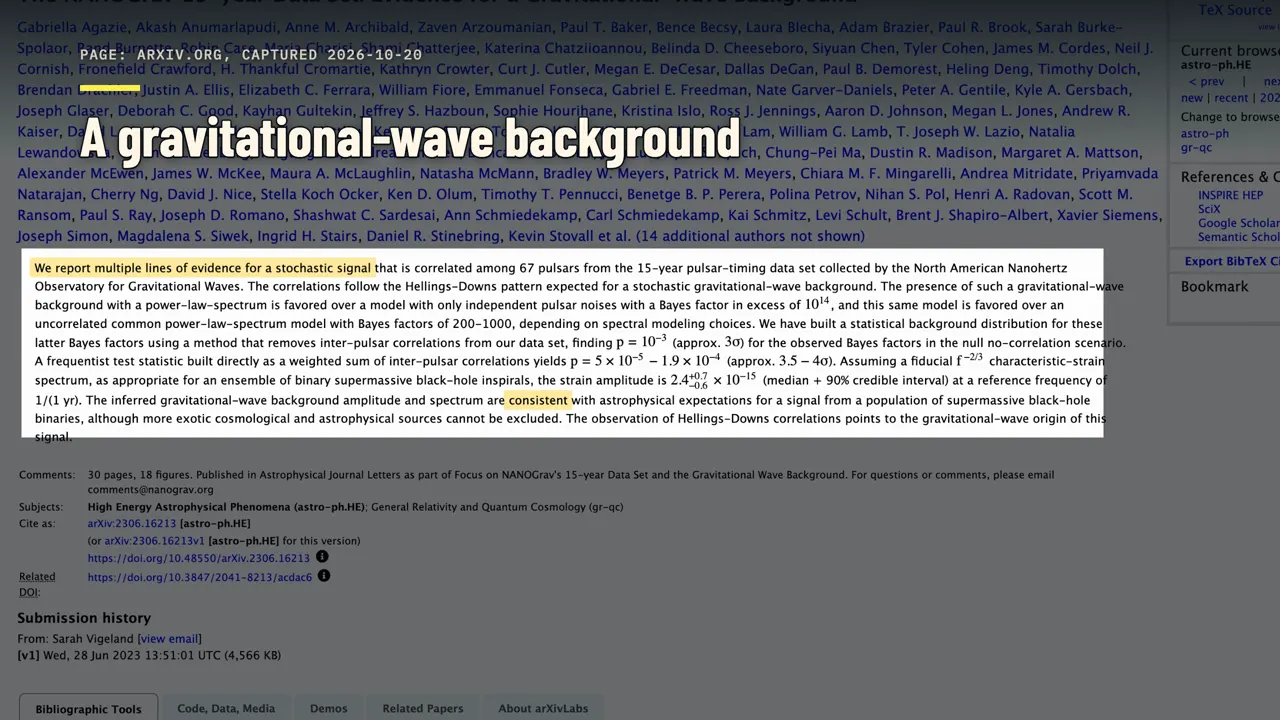Viewport: 1280px width, 720px height.
Task: Open the Semantic Scholar reference link
Action: tap(1239, 237)
